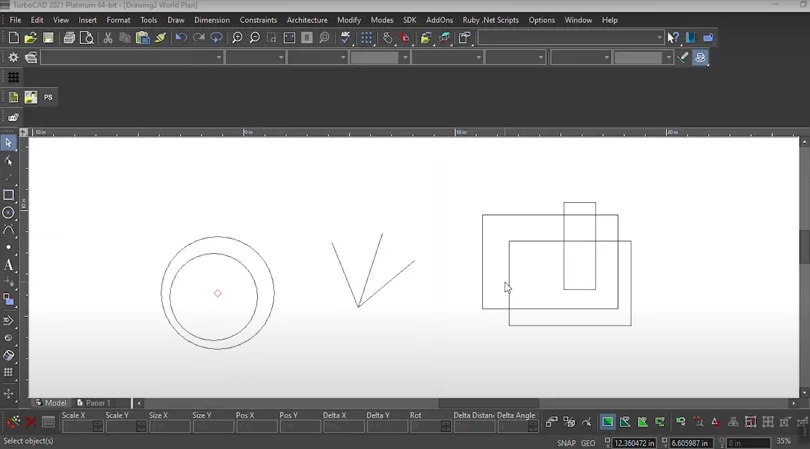
Task: Toggle SNAP mode in status bar
Action: [566, 443]
